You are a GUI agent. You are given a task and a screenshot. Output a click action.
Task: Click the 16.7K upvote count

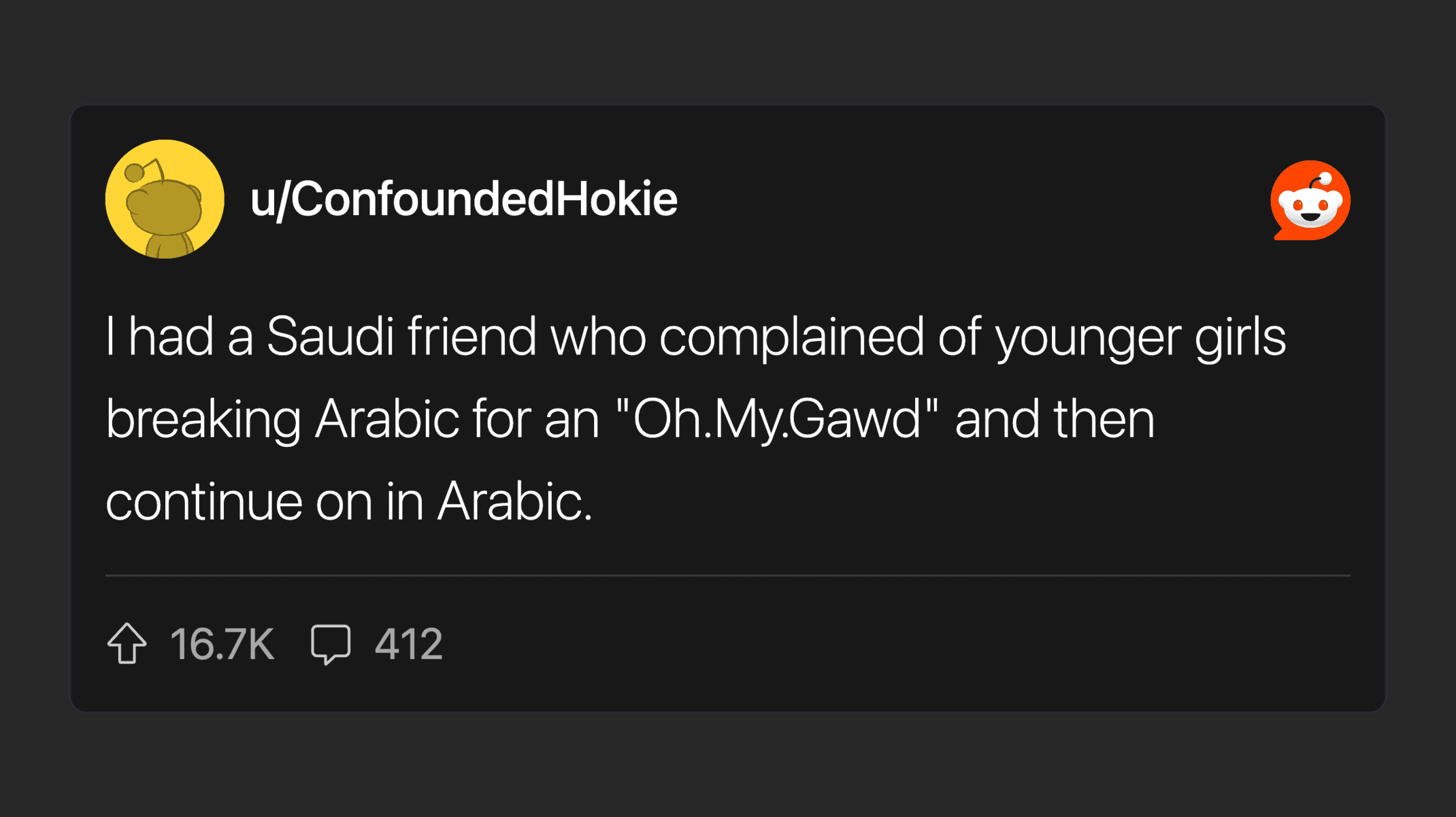pyautogui.click(x=222, y=644)
